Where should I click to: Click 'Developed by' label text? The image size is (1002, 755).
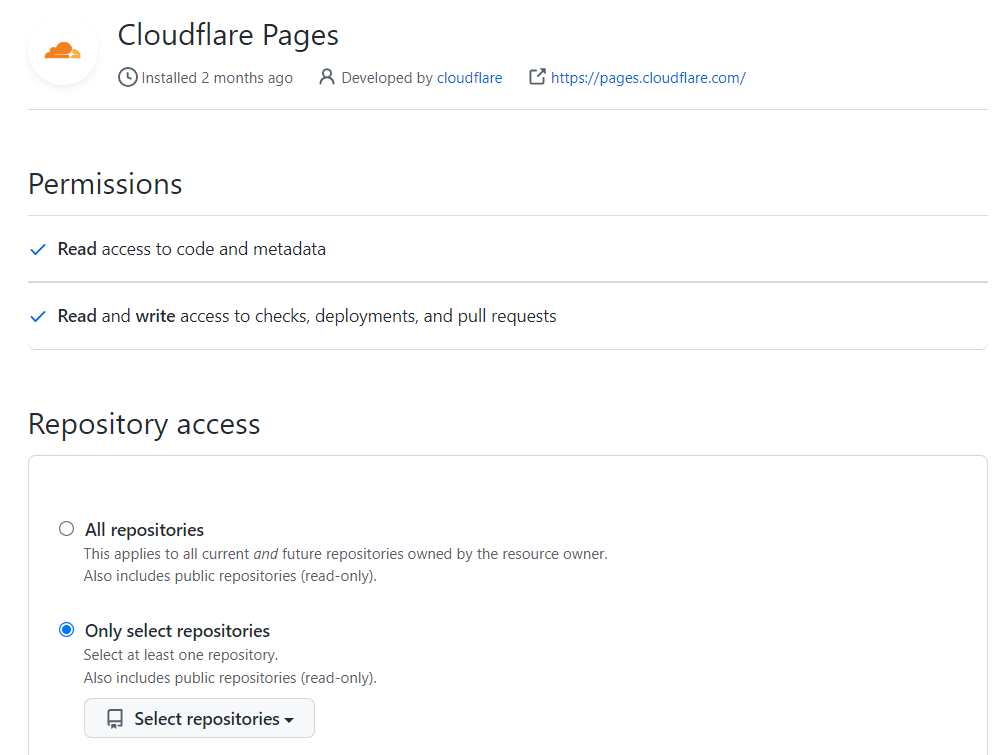[x=387, y=78]
